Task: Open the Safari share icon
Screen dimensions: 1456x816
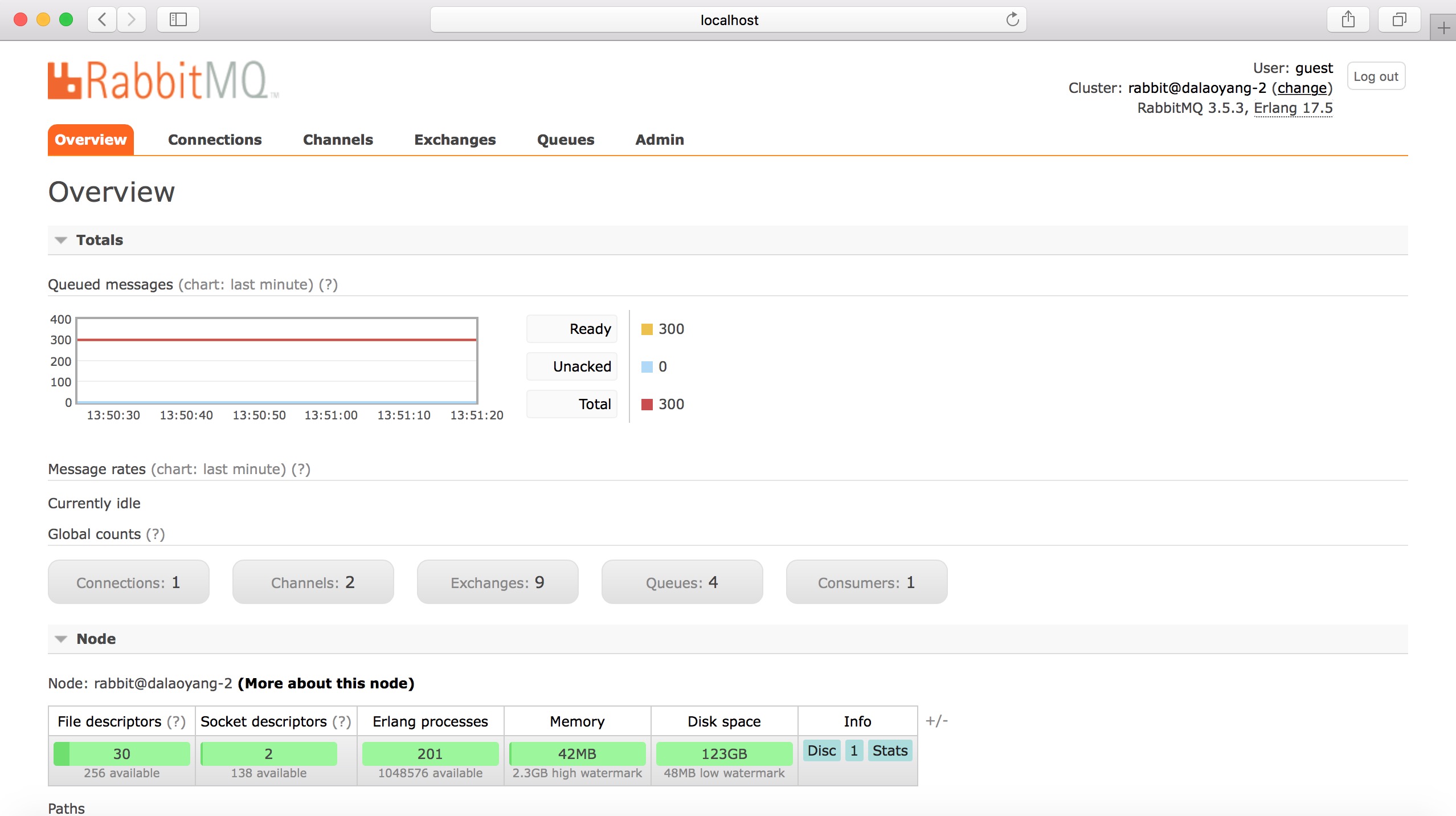Action: [1348, 20]
